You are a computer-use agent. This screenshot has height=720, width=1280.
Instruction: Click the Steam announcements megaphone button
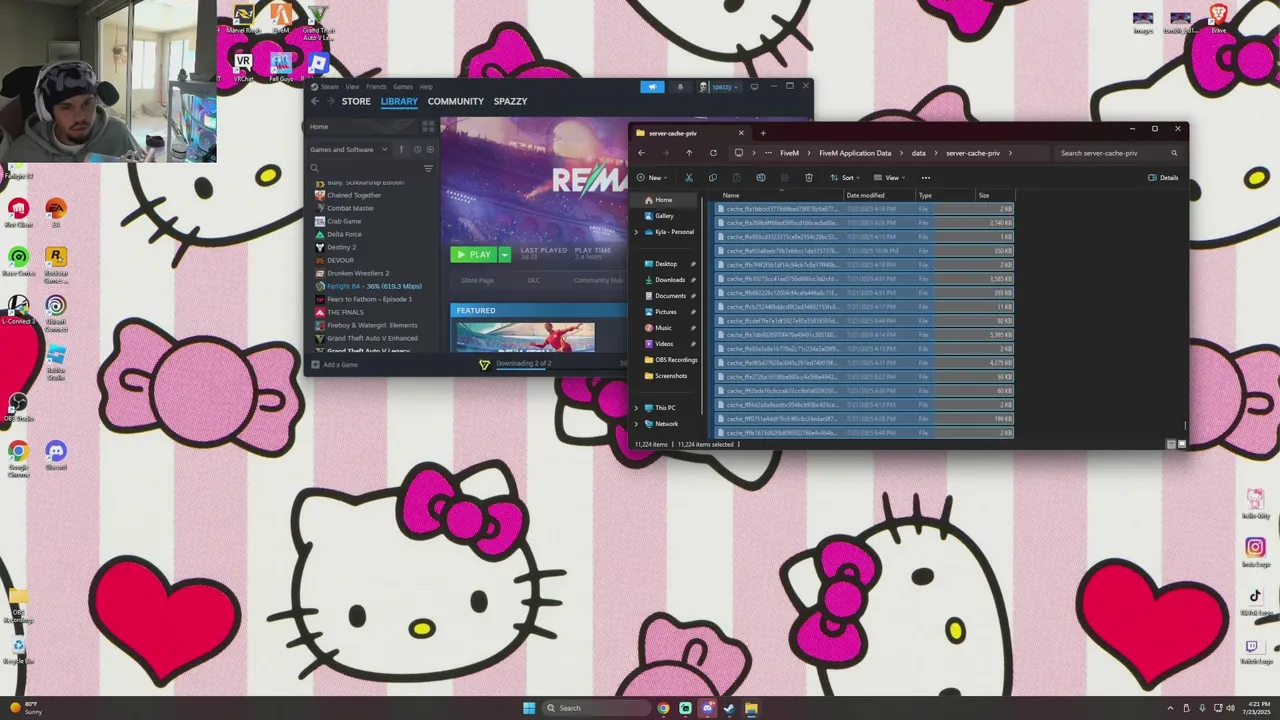point(652,87)
